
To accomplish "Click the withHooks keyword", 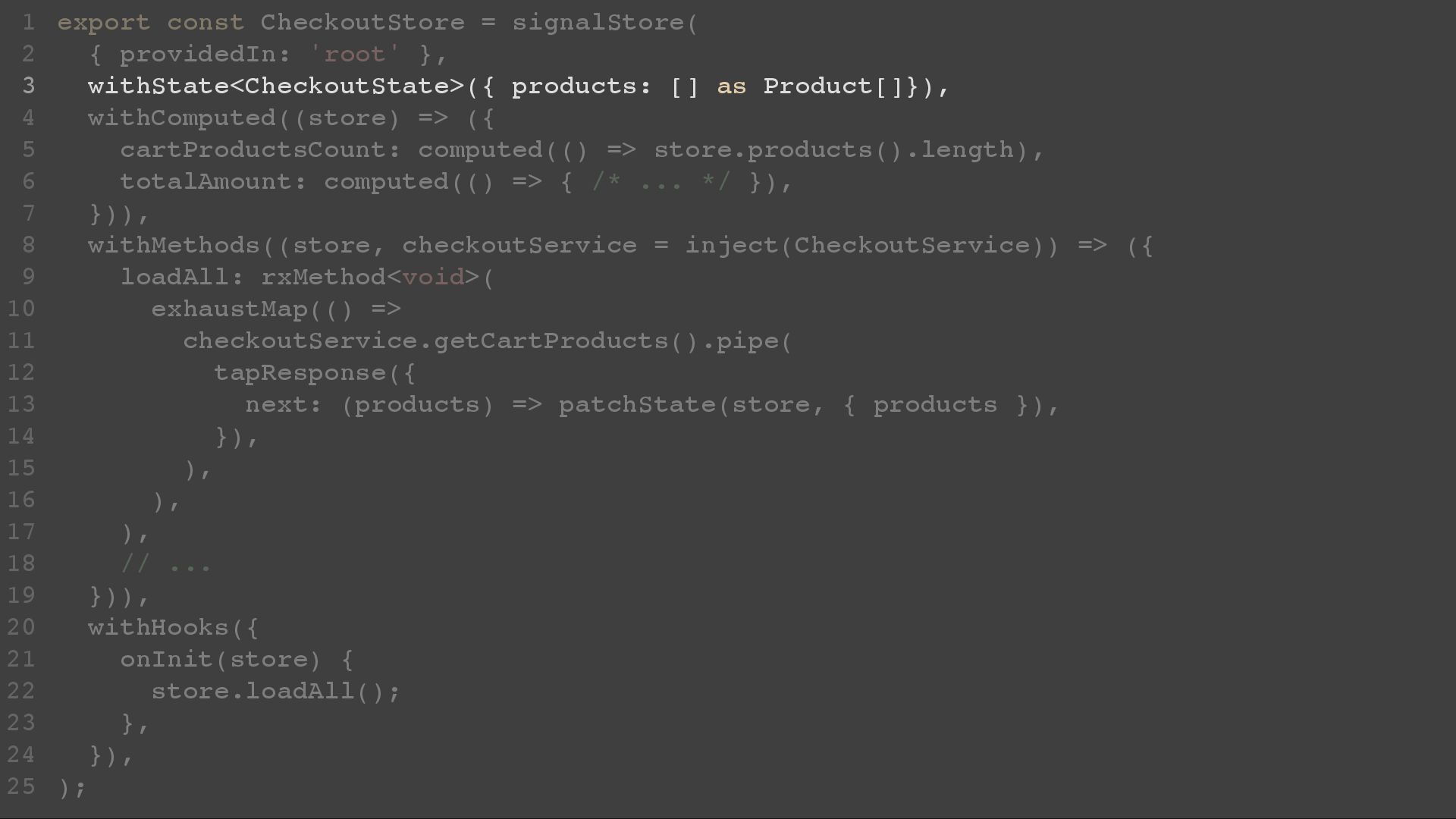I will pos(158,628).
